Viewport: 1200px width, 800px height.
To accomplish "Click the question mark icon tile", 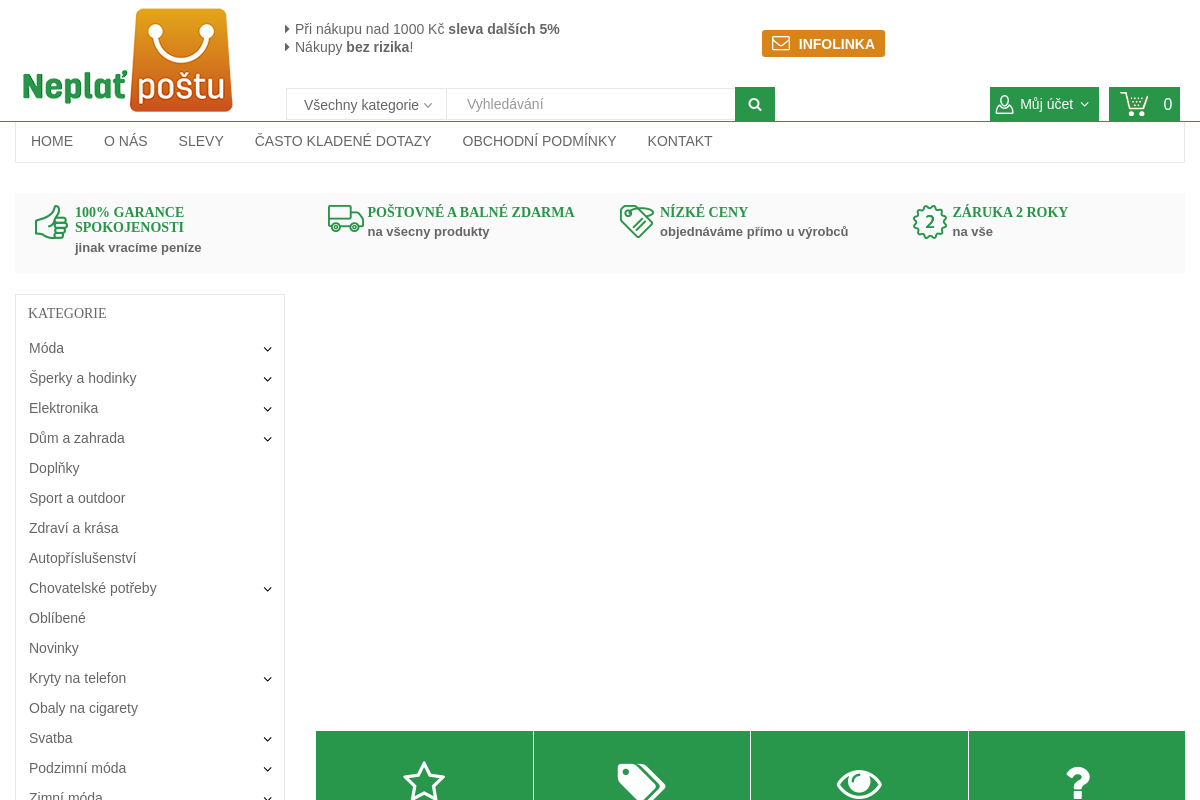I will click(x=1077, y=779).
